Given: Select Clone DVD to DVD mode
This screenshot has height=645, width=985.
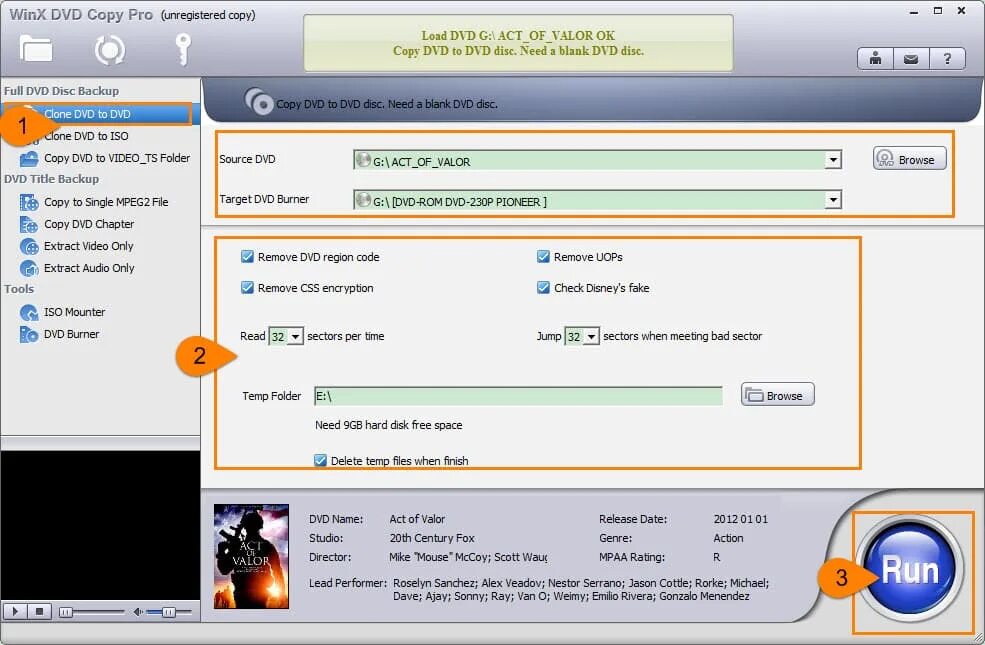Looking at the screenshot, I should (87, 114).
